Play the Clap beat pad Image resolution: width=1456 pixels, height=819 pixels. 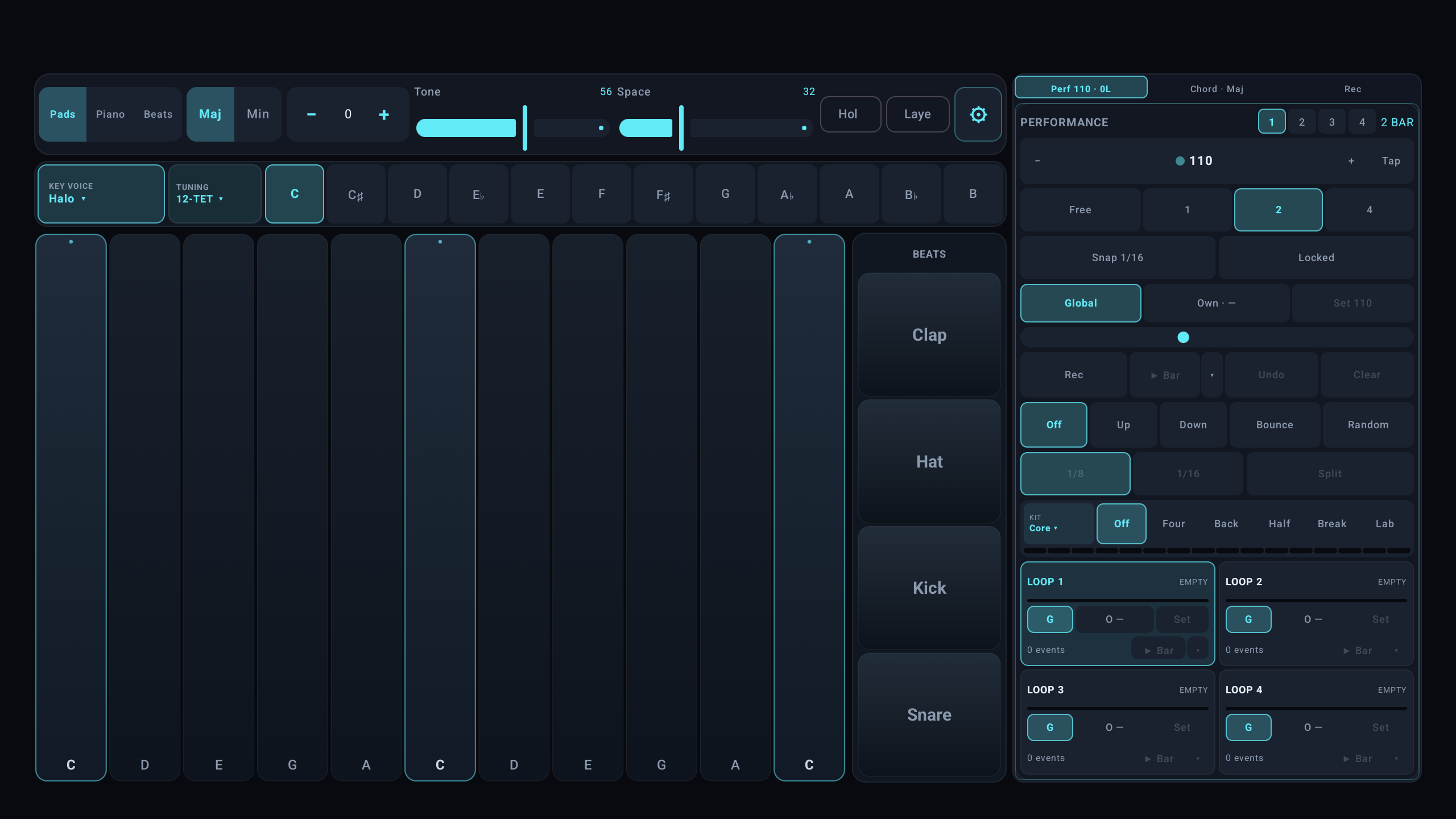929,334
